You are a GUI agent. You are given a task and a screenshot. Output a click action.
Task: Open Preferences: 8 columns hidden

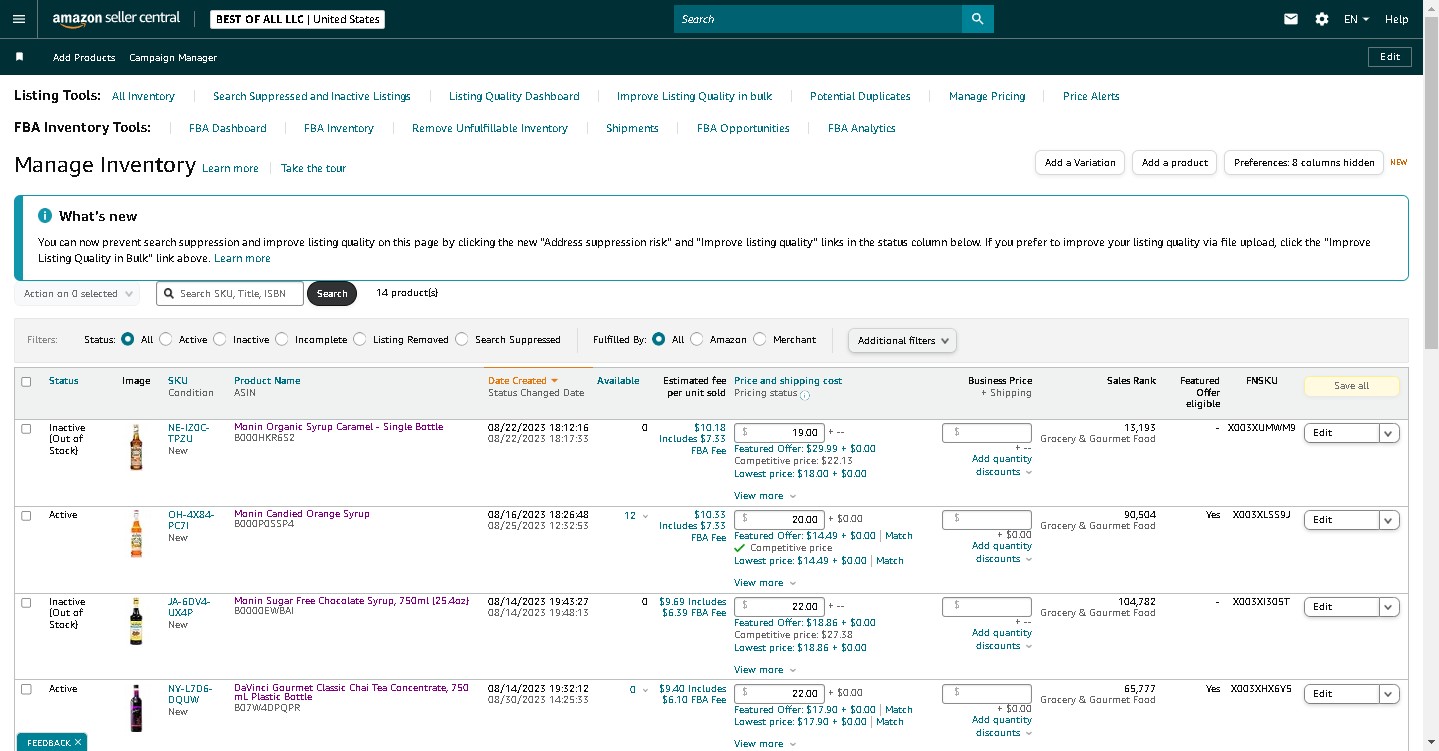pyautogui.click(x=1304, y=162)
